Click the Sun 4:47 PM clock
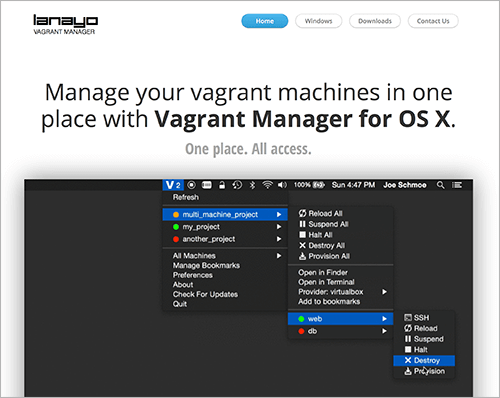500x398 pixels. tap(353, 185)
